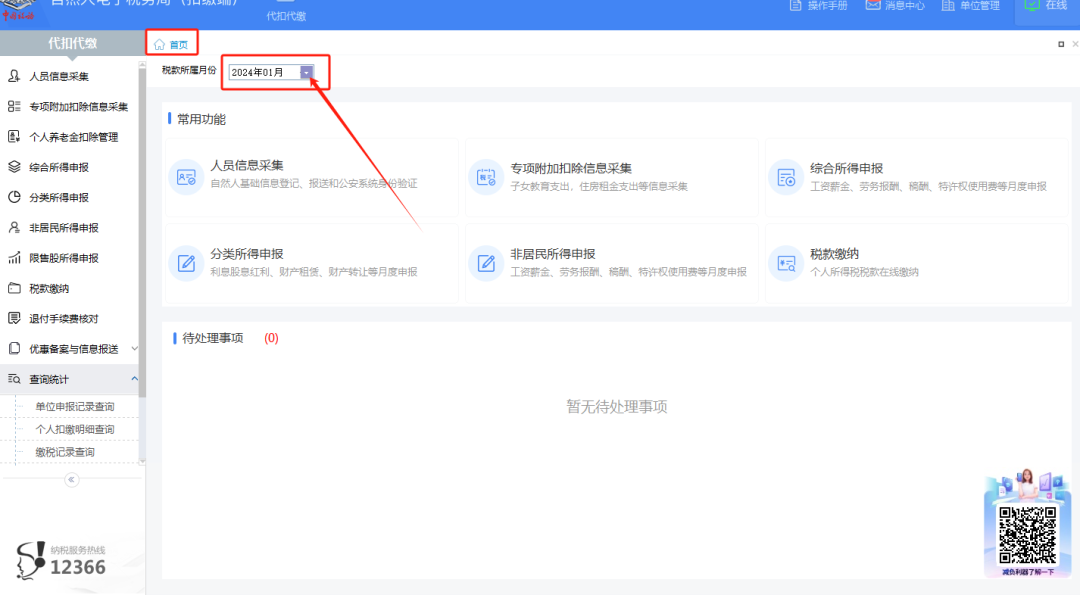The image size is (1080, 595).
Task: Collapse the sidebar with the arrow button
Action: click(x=71, y=480)
